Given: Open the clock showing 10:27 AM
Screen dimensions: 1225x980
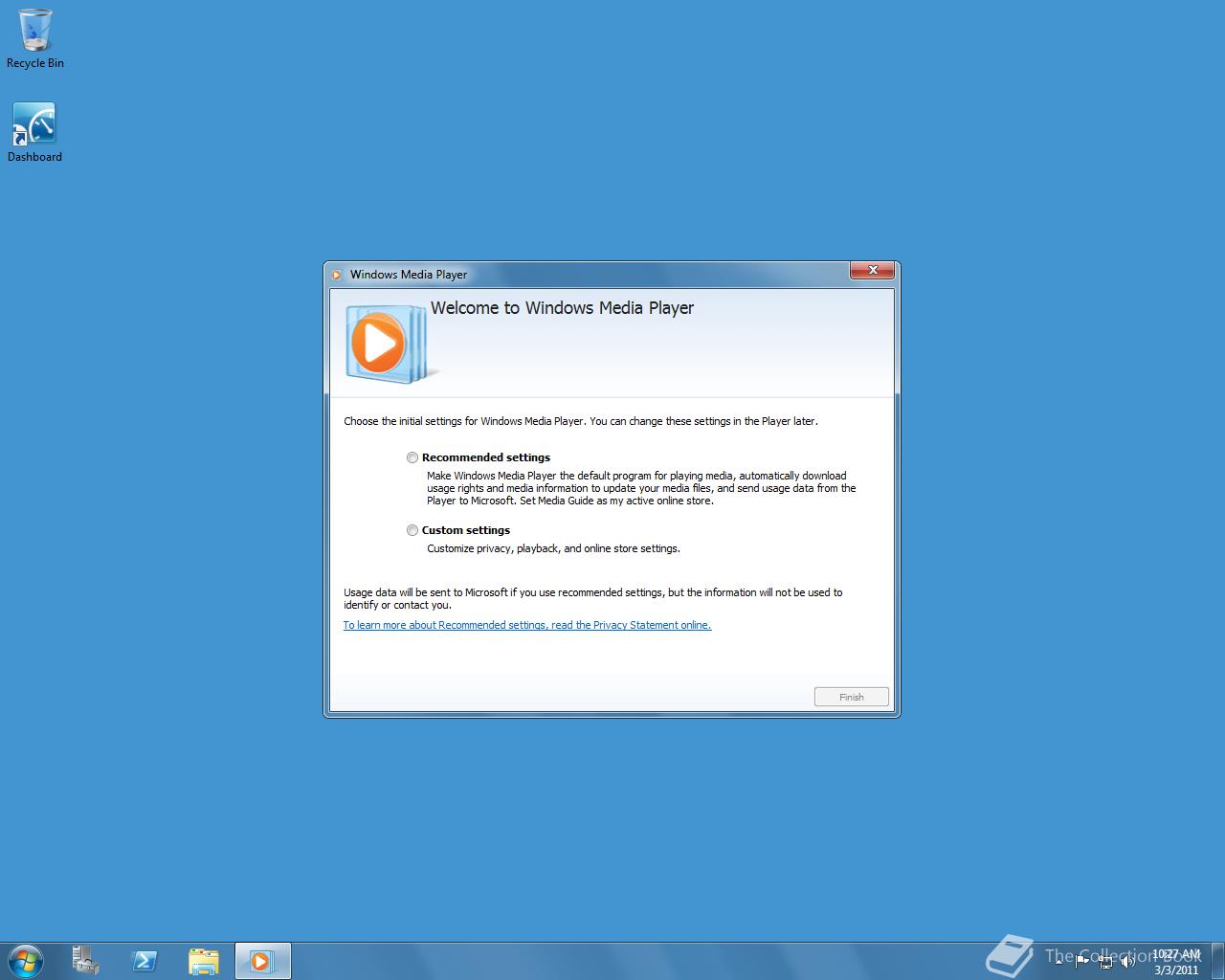Looking at the screenshot, I should [1176, 962].
